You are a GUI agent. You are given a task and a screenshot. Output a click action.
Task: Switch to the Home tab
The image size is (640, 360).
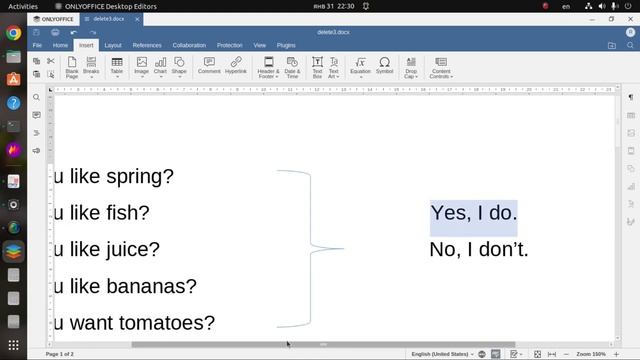(x=60, y=45)
